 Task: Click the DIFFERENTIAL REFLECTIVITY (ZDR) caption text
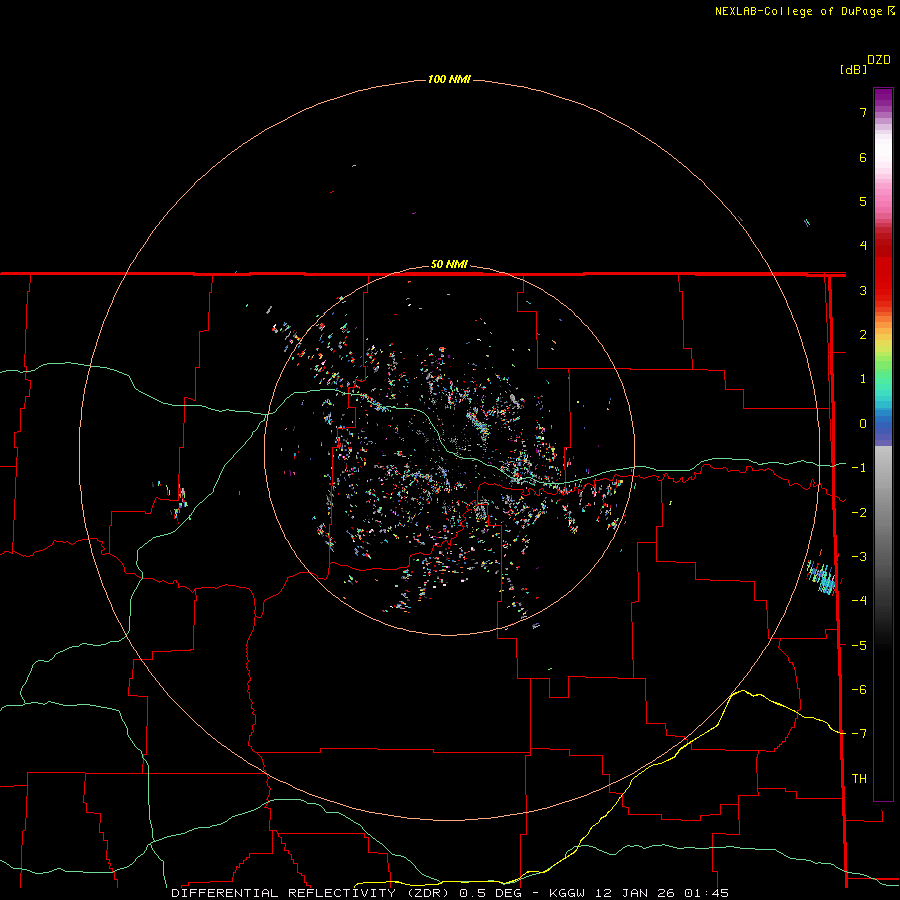coord(312,893)
